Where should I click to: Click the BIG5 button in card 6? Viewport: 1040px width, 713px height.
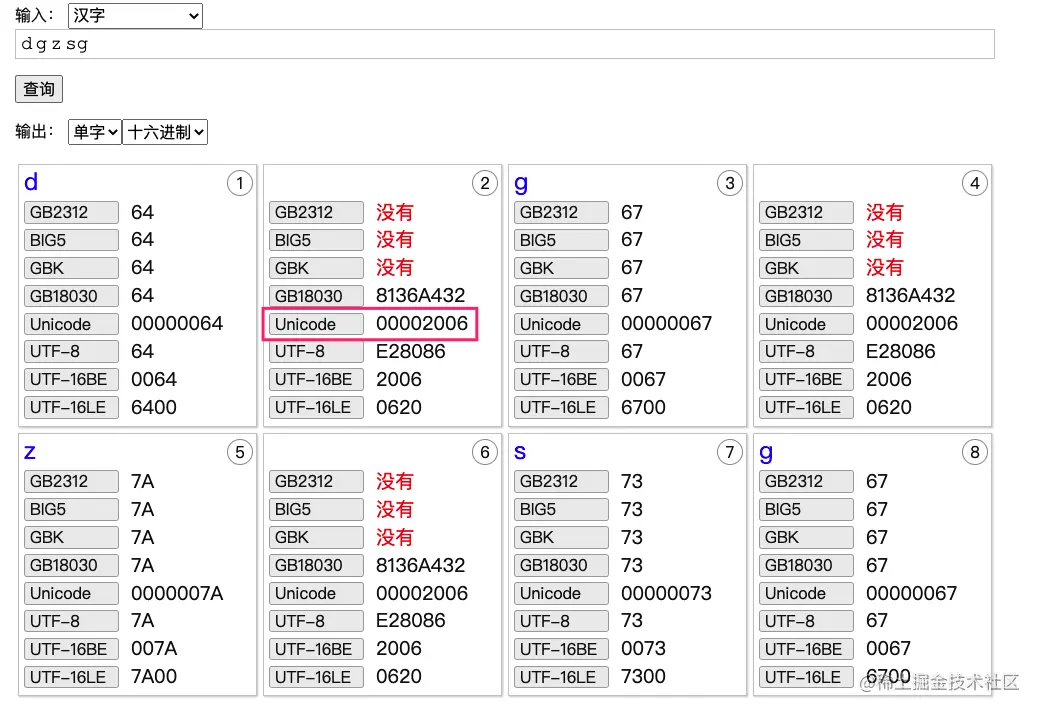pyautogui.click(x=316, y=509)
